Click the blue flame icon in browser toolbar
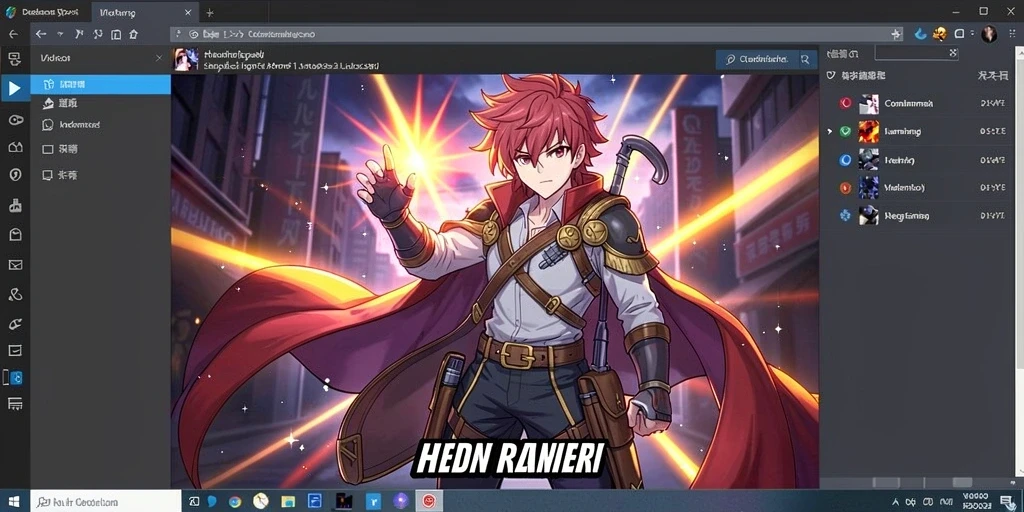 (x=920, y=34)
